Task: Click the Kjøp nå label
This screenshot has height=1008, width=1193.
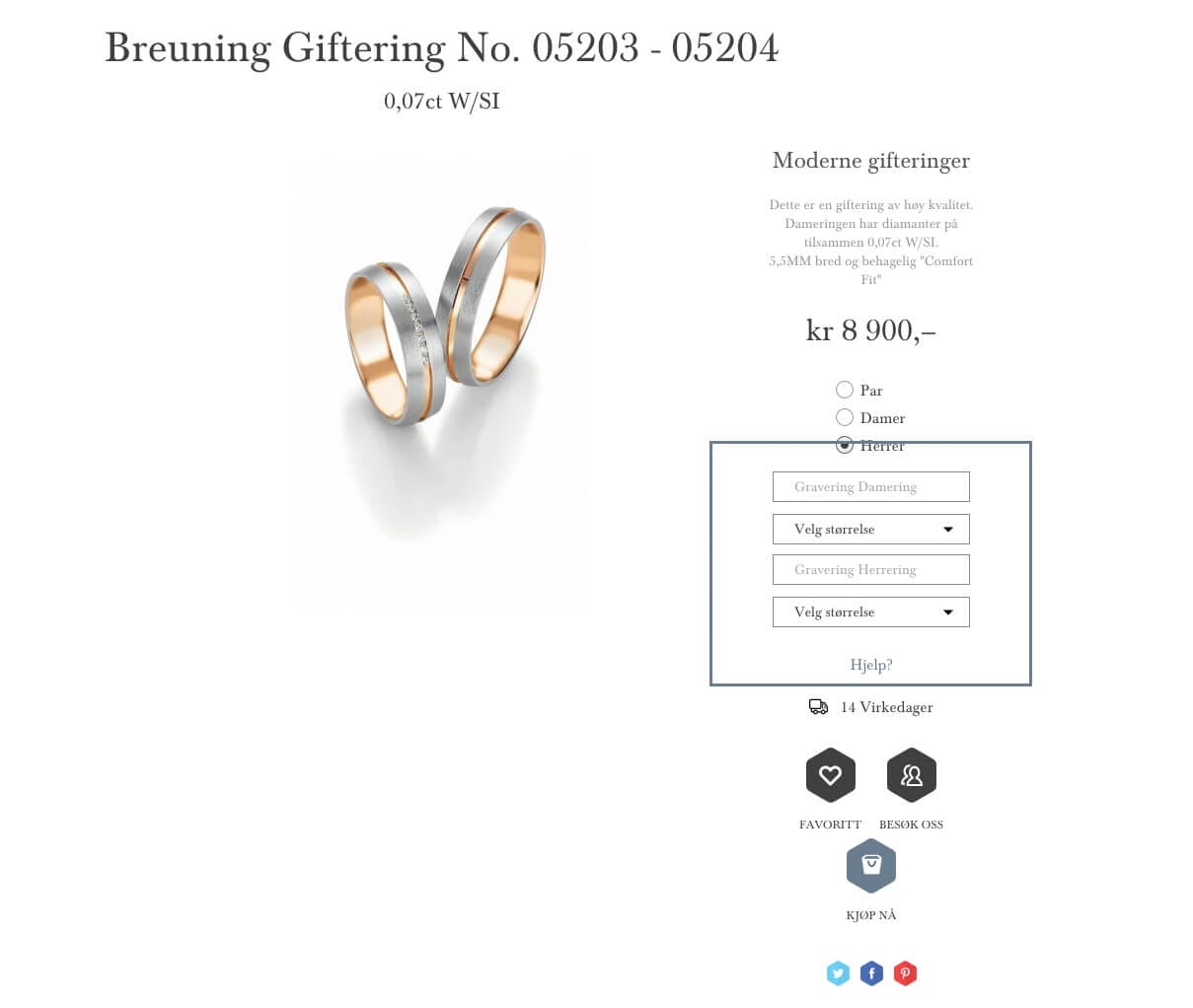Action: (x=870, y=915)
